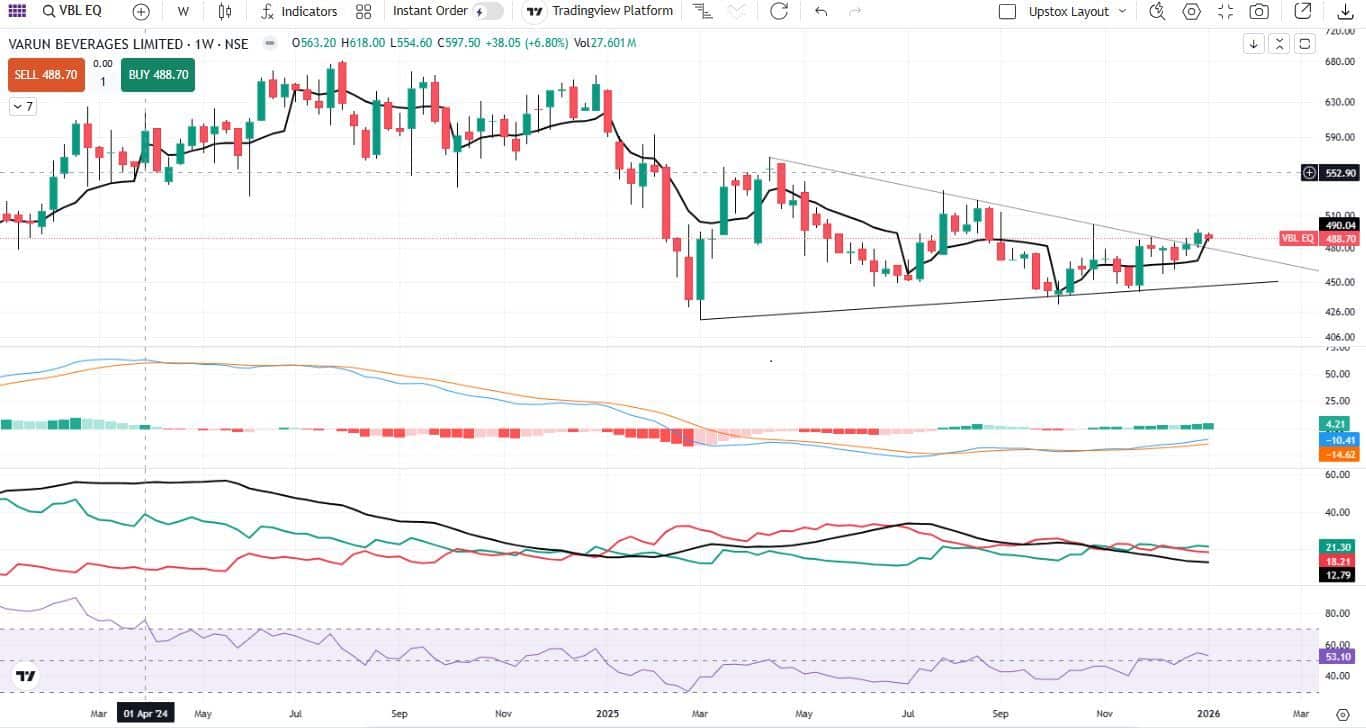Click the Vol 27.601M value
This screenshot has height=728, width=1366.
pos(603,44)
